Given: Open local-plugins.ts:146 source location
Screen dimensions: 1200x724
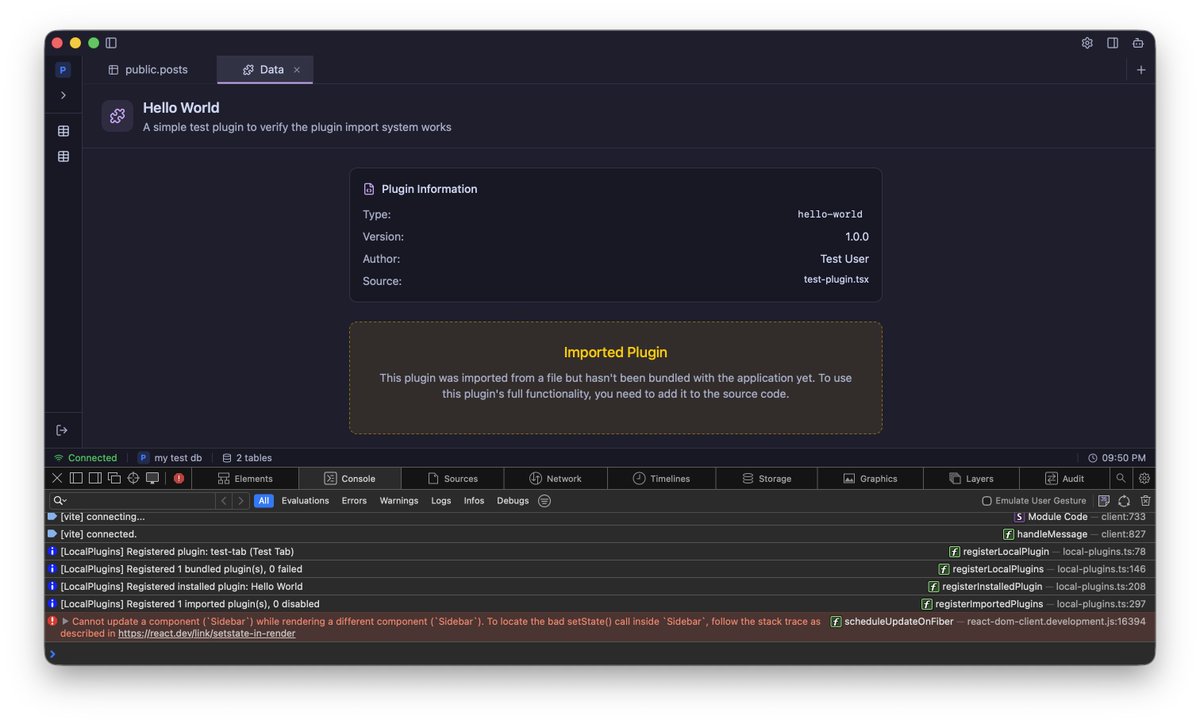Looking at the screenshot, I should coord(1101,569).
